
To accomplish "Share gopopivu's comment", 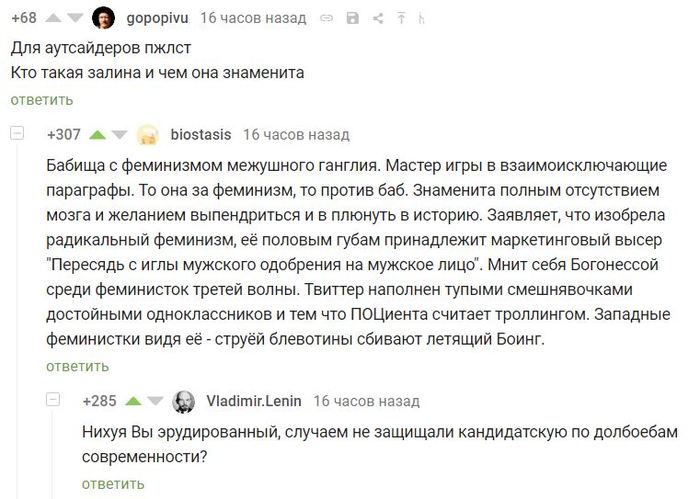I will pyautogui.click(x=377, y=19).
